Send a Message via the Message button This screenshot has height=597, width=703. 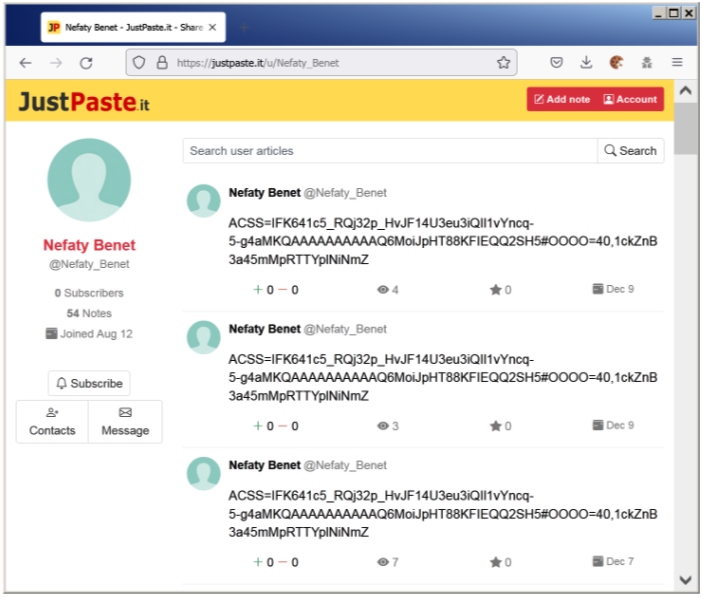125,422
